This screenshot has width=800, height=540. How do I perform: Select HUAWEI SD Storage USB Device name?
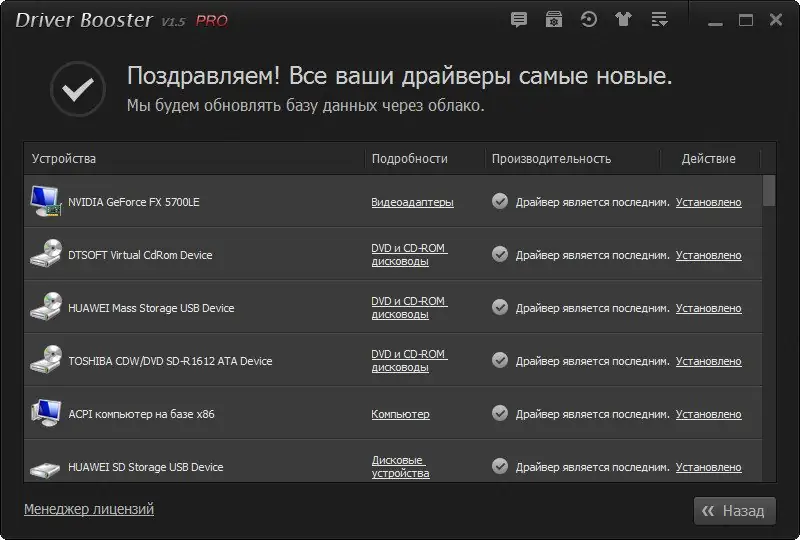point(145,467)
